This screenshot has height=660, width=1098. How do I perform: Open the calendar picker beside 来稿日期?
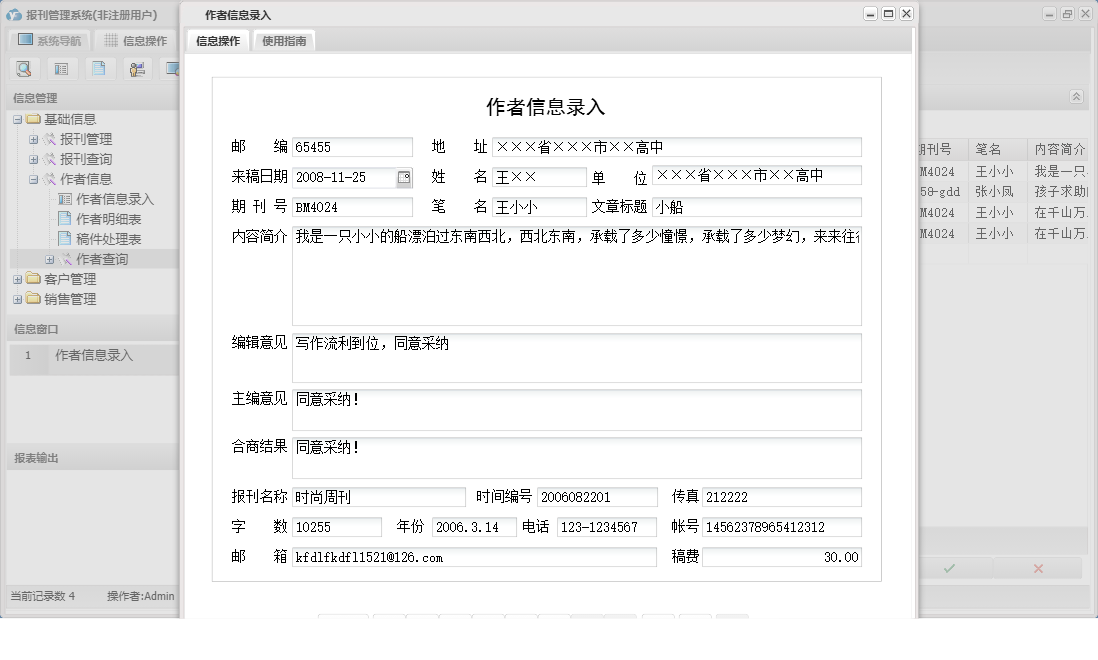click(x=404, y=175)
